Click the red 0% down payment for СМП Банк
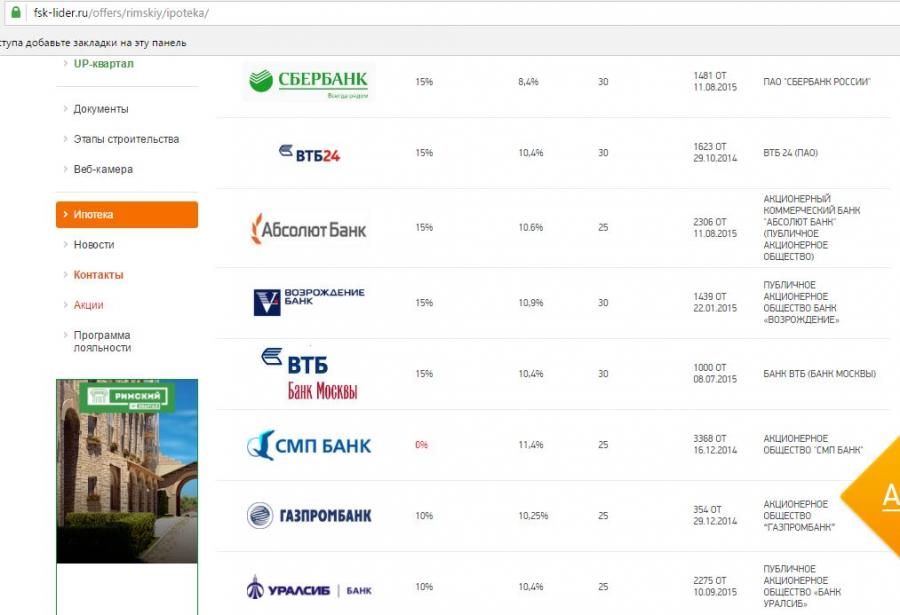 coord(421,445)
